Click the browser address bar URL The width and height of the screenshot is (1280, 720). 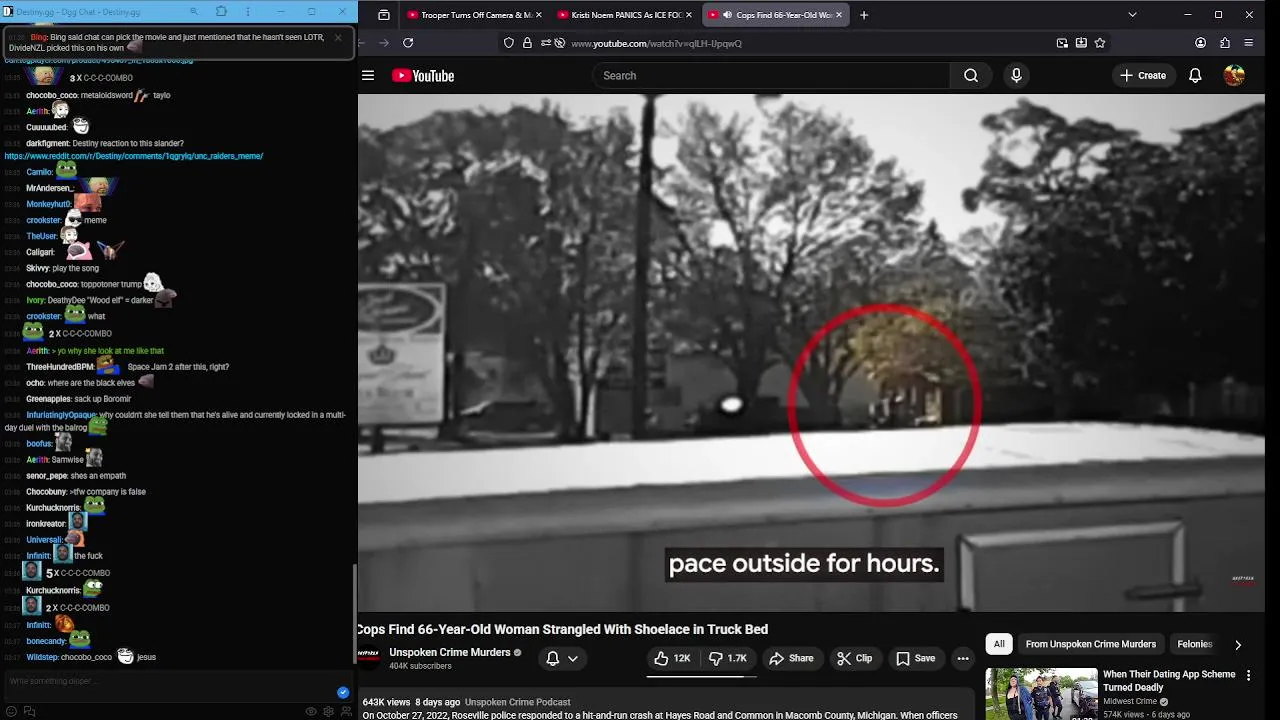[x=656, y=43]
